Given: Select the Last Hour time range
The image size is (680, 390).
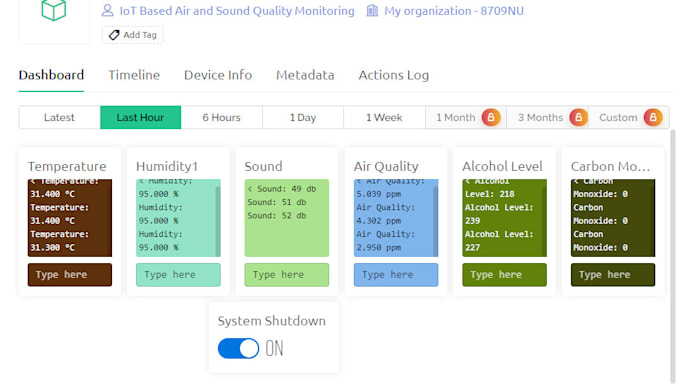Looking at the screenshot, I should coord(141,117).
